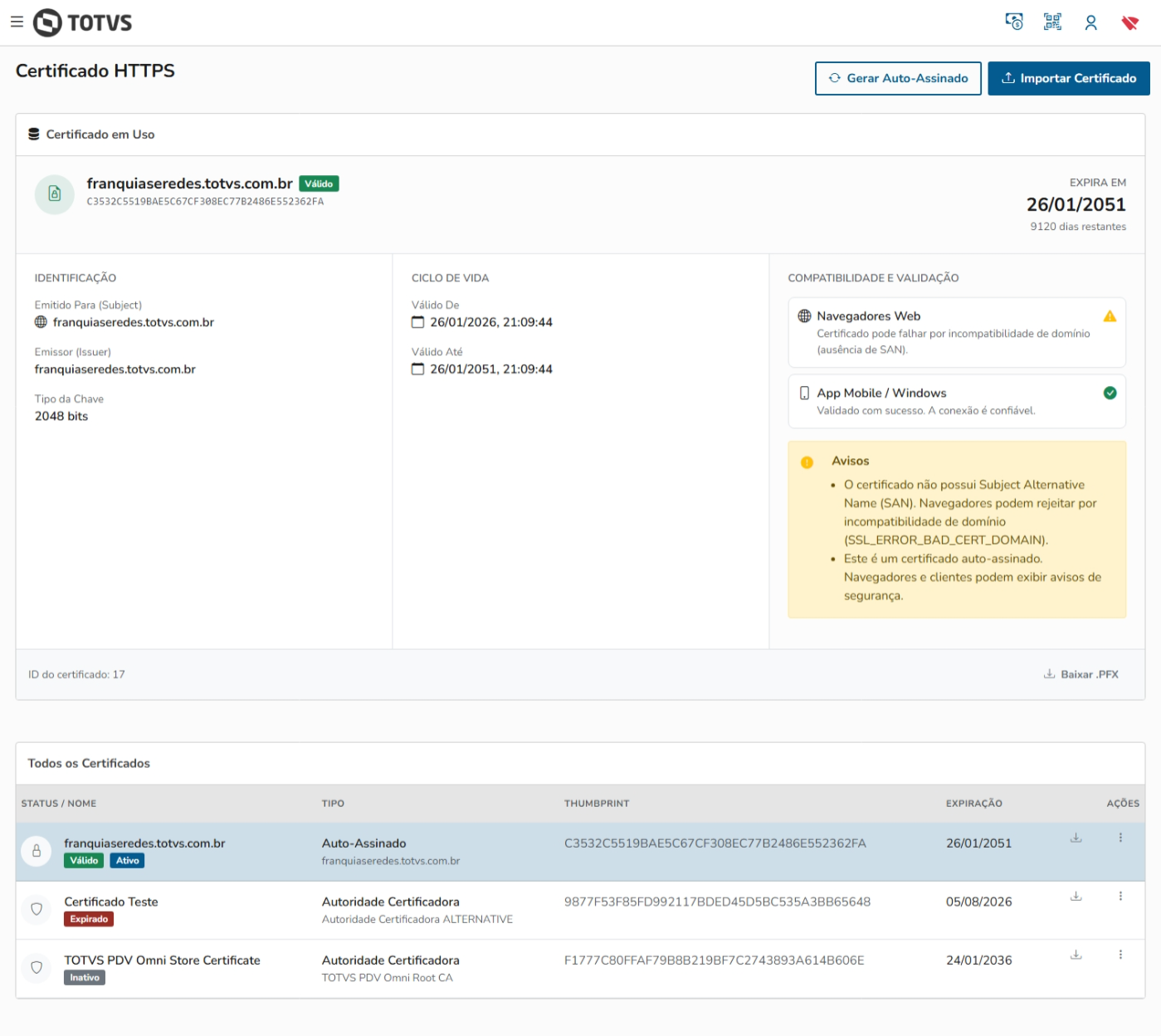The width and height of the screenshot is (1161, 1036).
Task: Open the hamburger navigation menu
Action: [17, 22]
